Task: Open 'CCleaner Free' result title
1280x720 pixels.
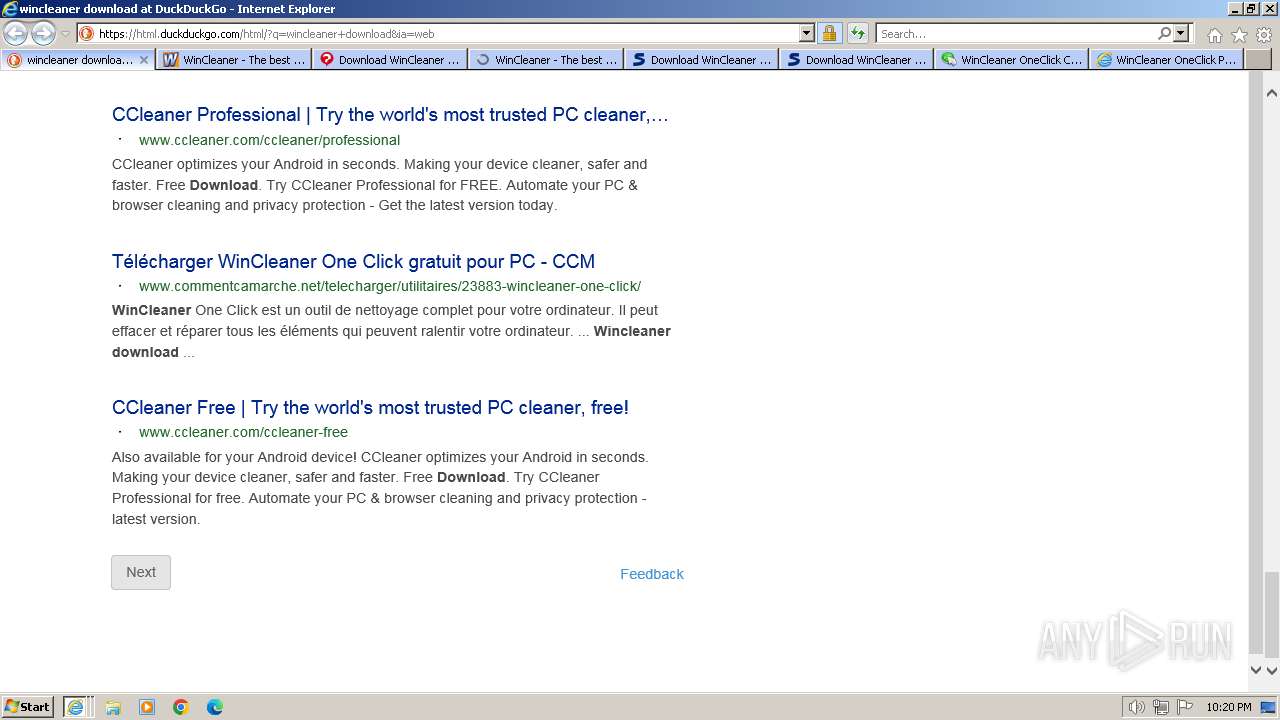Action: (370, 407)
